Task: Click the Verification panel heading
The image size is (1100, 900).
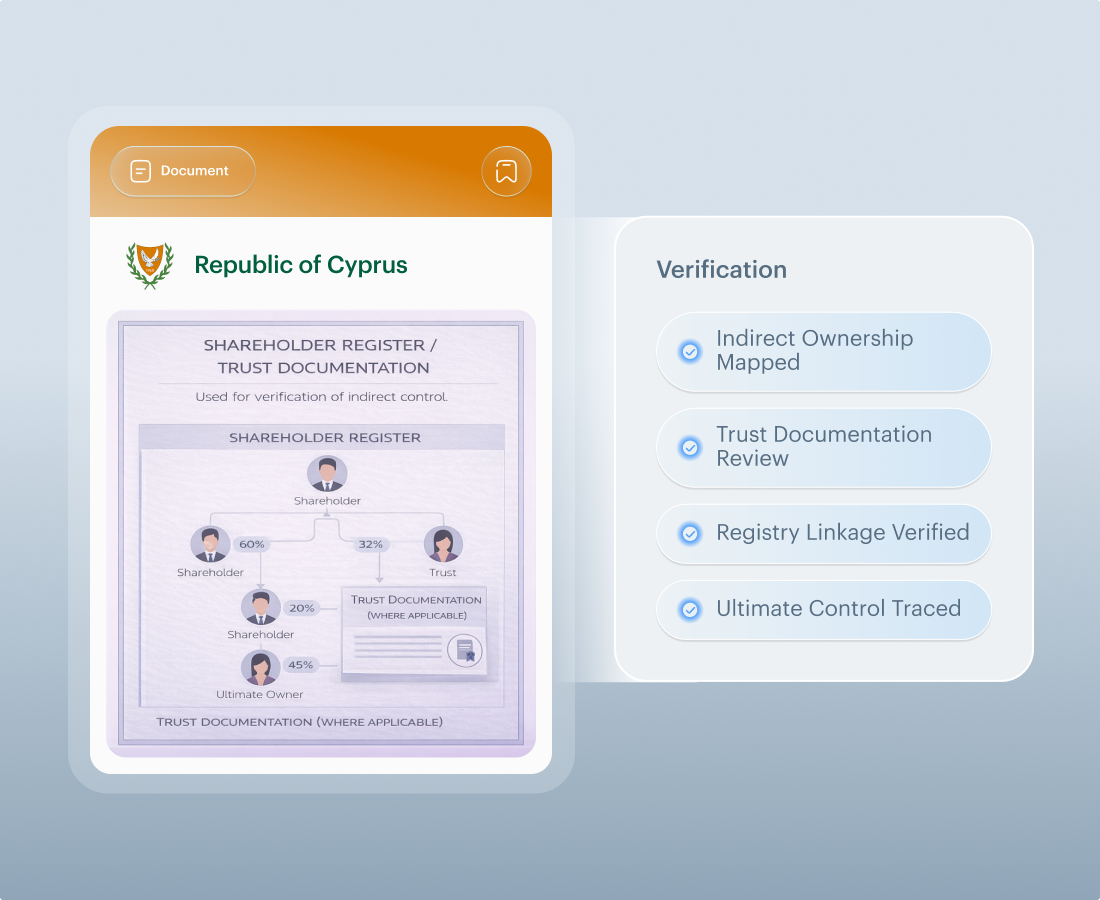Action: click(x=721, y=270)
